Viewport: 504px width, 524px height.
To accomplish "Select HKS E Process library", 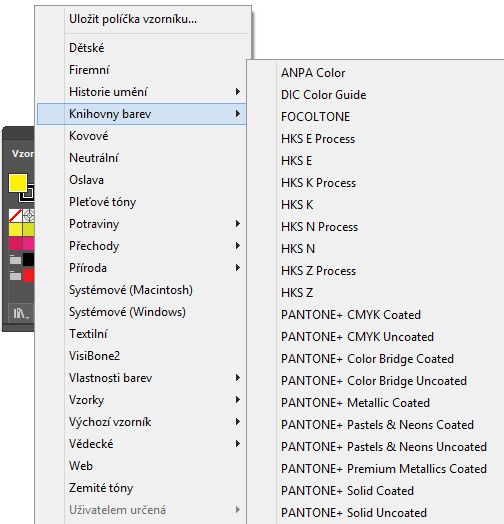I will [x=376, y=139].
